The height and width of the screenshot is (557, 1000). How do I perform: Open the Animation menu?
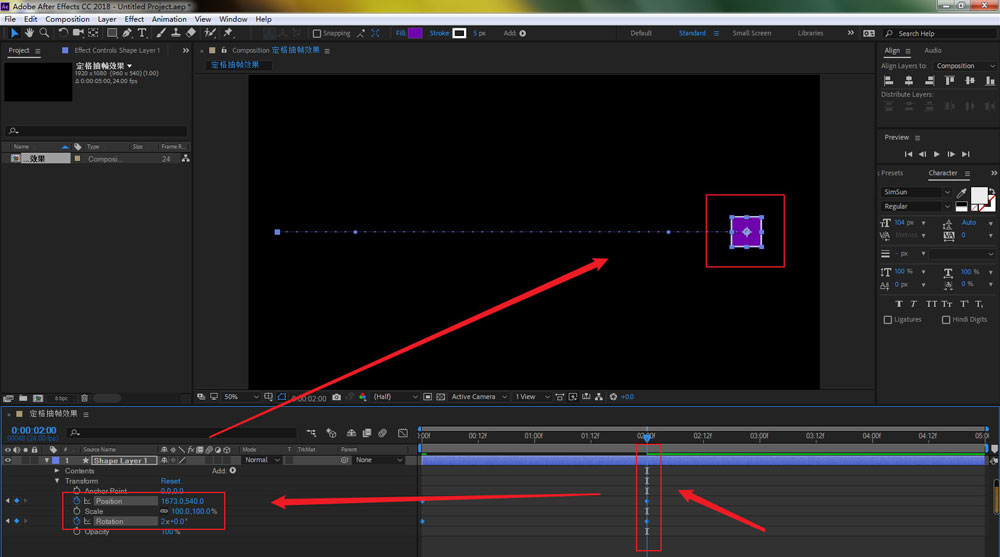coord(169,19)
